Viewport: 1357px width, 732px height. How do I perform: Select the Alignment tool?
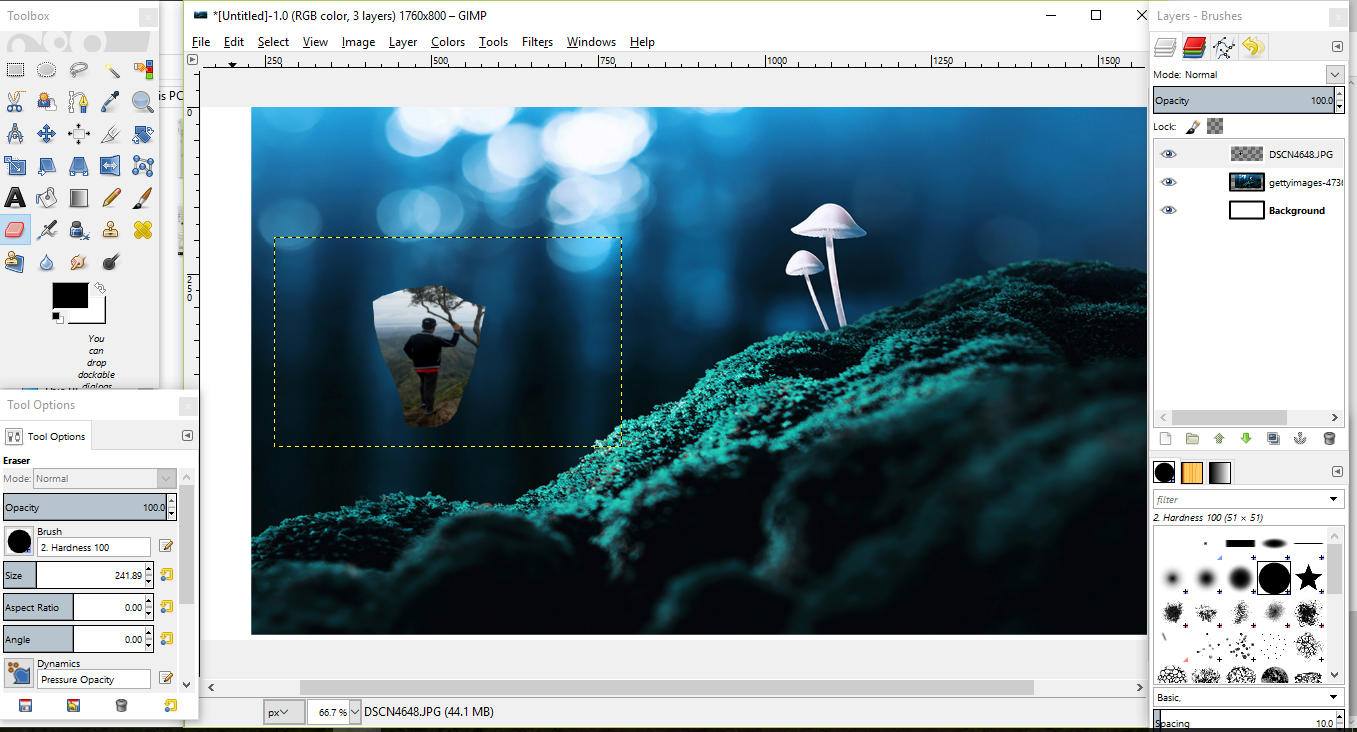(x=79, y=134)
